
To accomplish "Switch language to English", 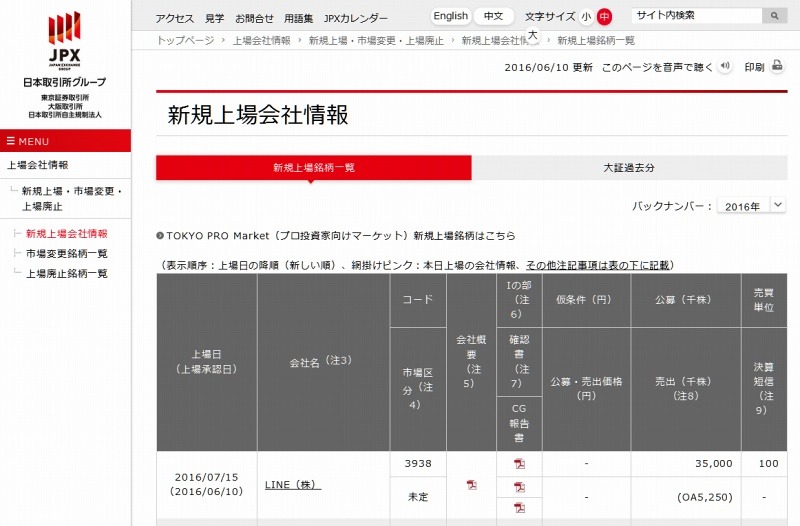I will (x=451, y=16).
